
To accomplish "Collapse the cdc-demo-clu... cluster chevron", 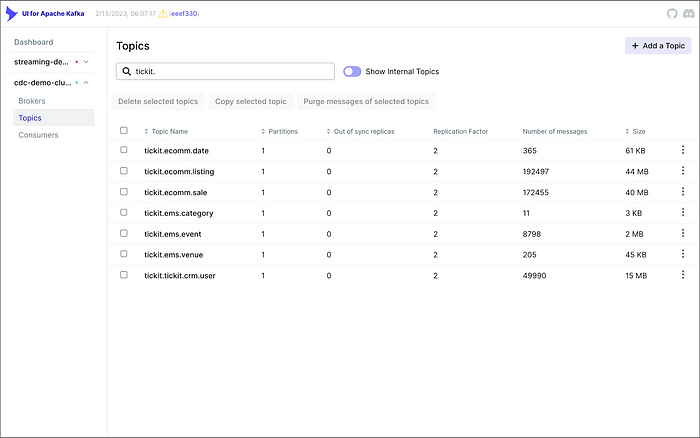I will tap(86, 83).
